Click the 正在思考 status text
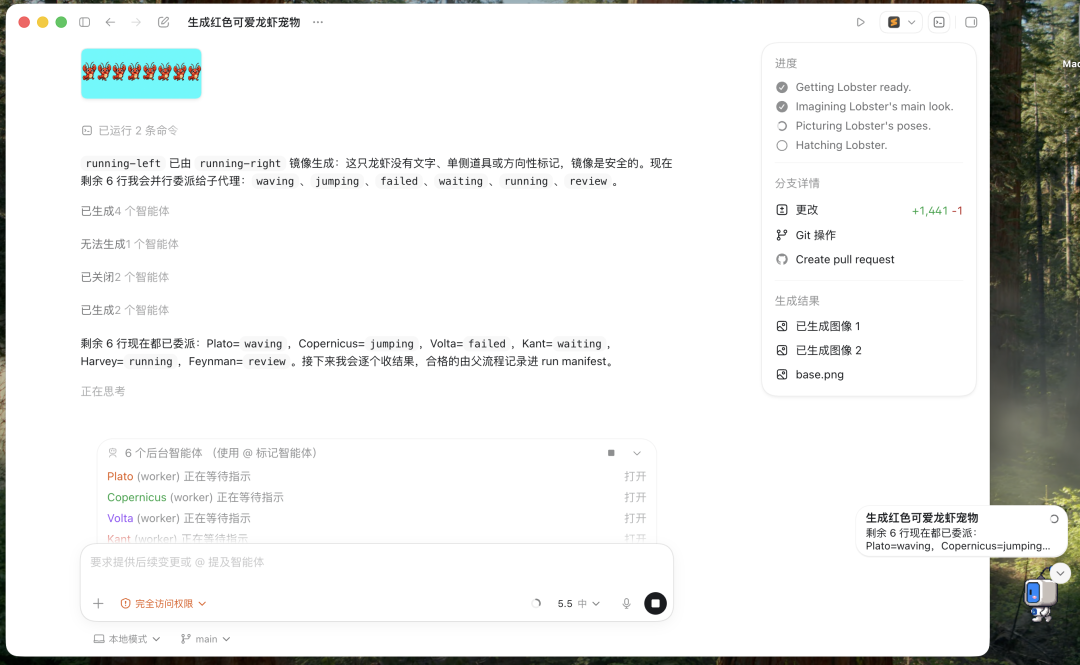This screenshot has width=1080, height=665. pyautogui.click(x=103, y=391)
